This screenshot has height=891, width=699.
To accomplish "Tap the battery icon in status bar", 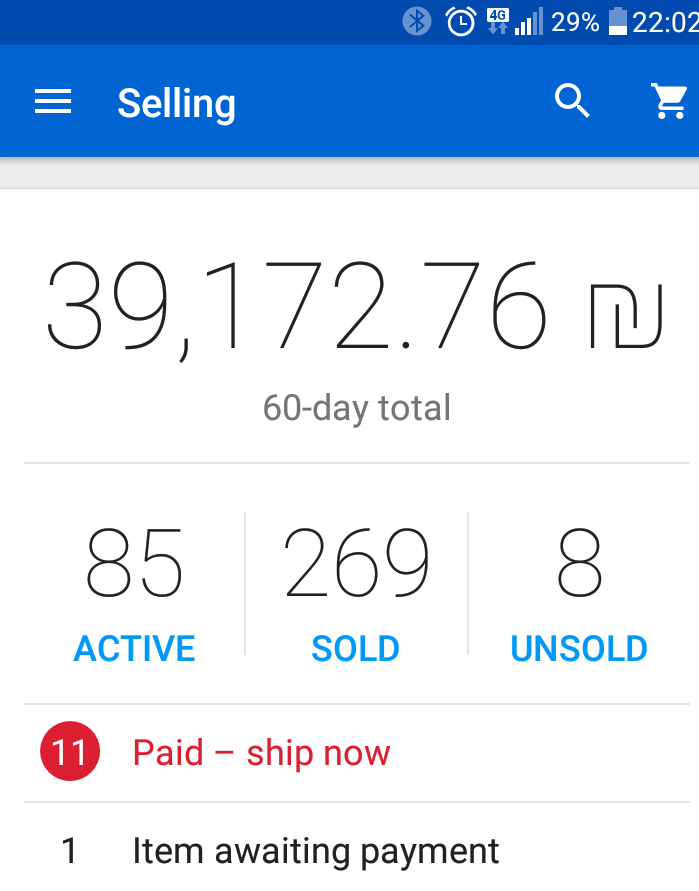I will 617,22.
